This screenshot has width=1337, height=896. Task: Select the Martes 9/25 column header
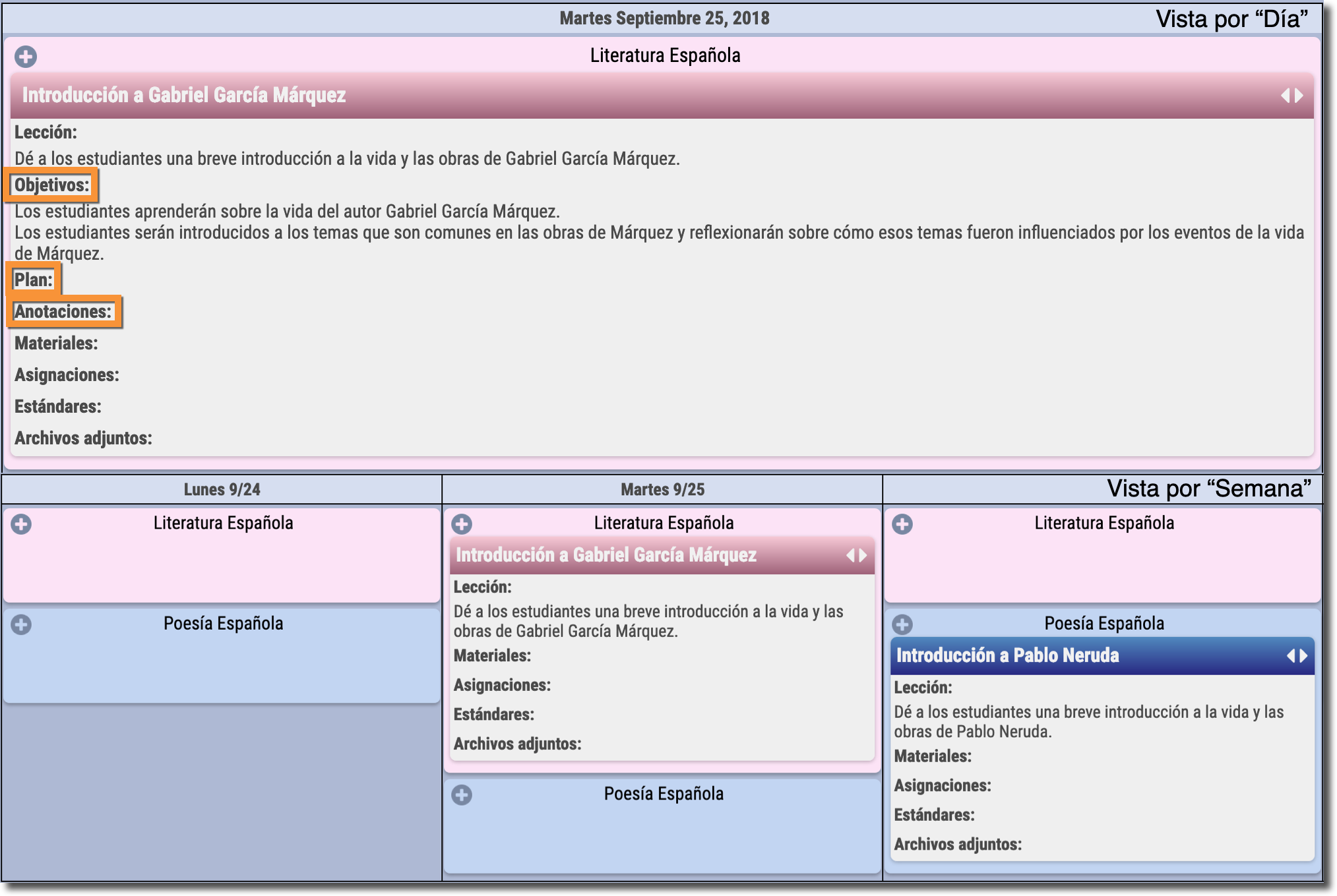pos(662,490)
